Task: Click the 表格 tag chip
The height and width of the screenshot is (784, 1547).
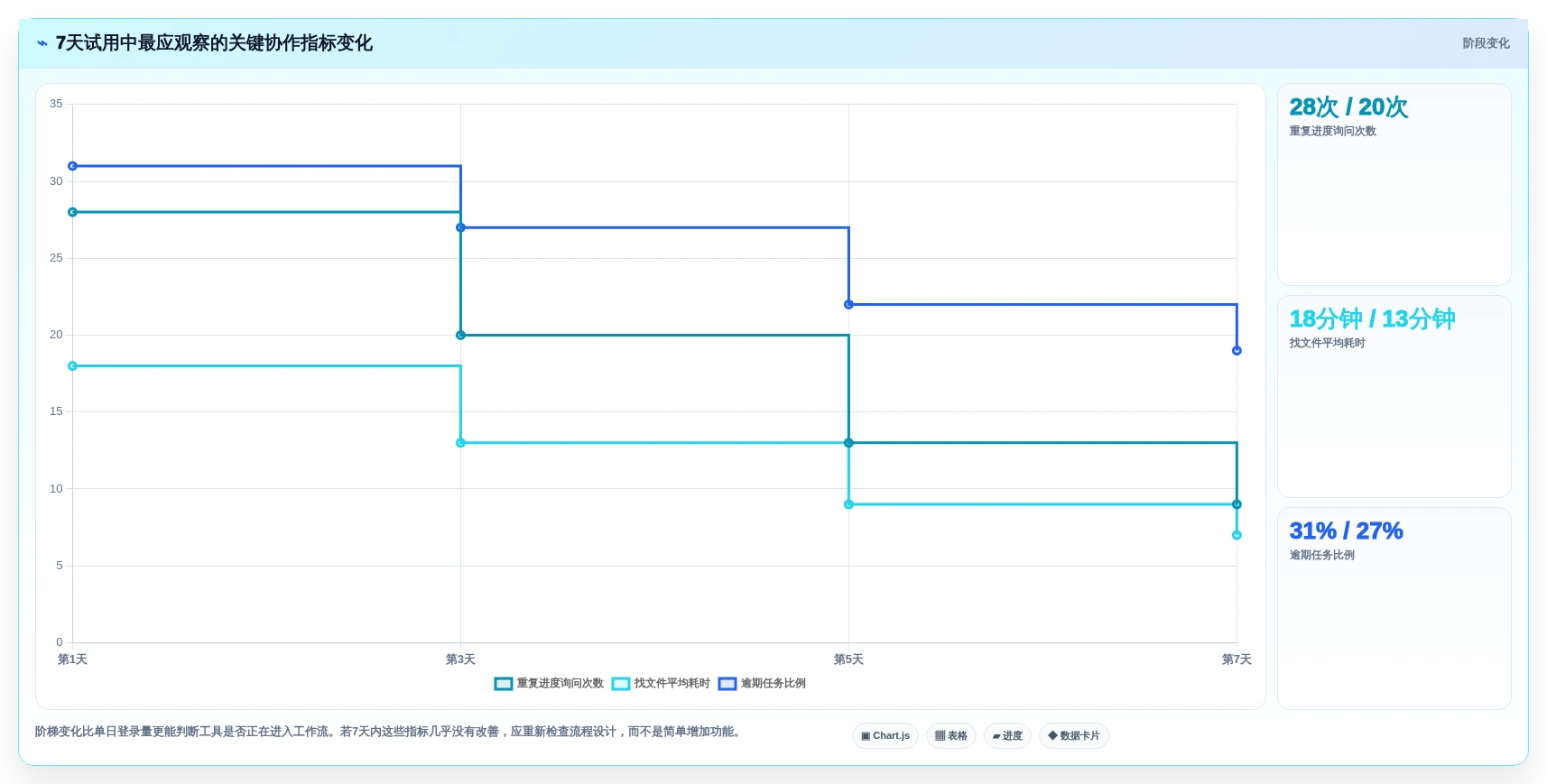Action: [951, 736]
